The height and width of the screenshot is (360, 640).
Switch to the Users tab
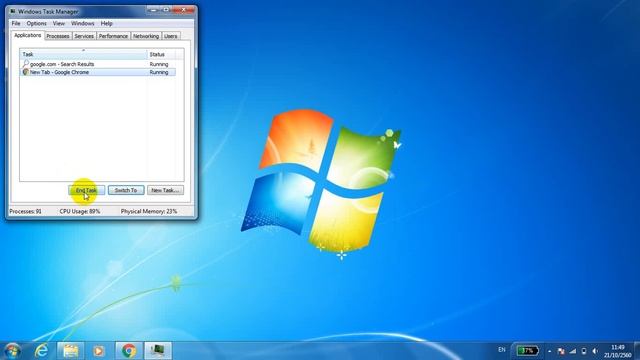(171, 36)
